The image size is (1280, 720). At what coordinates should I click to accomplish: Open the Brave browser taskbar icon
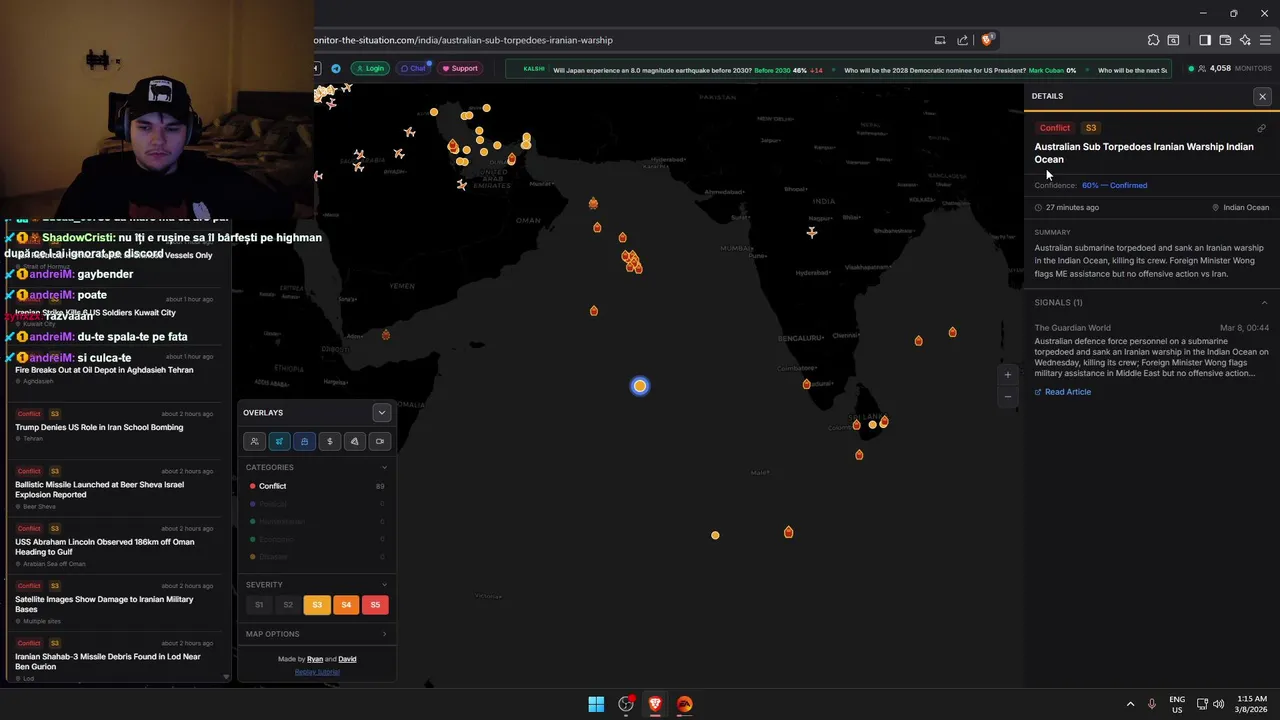pos(655,704)
